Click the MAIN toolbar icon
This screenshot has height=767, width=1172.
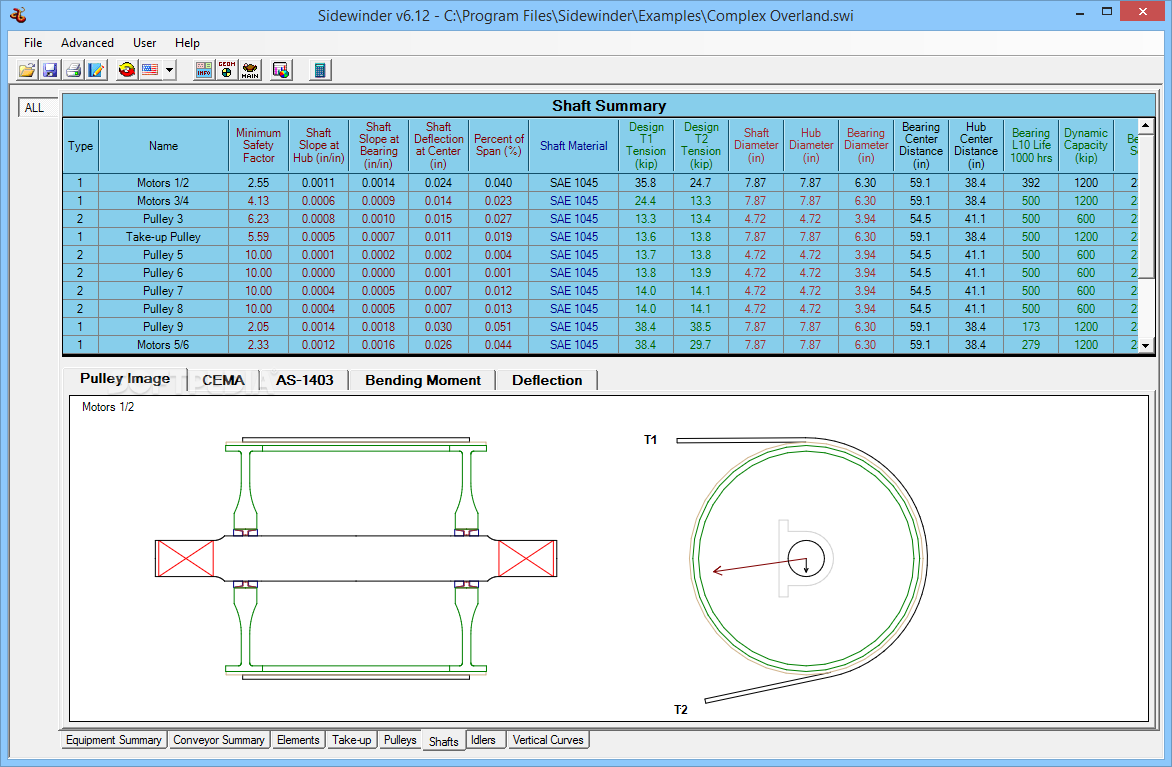coord(250,70)
